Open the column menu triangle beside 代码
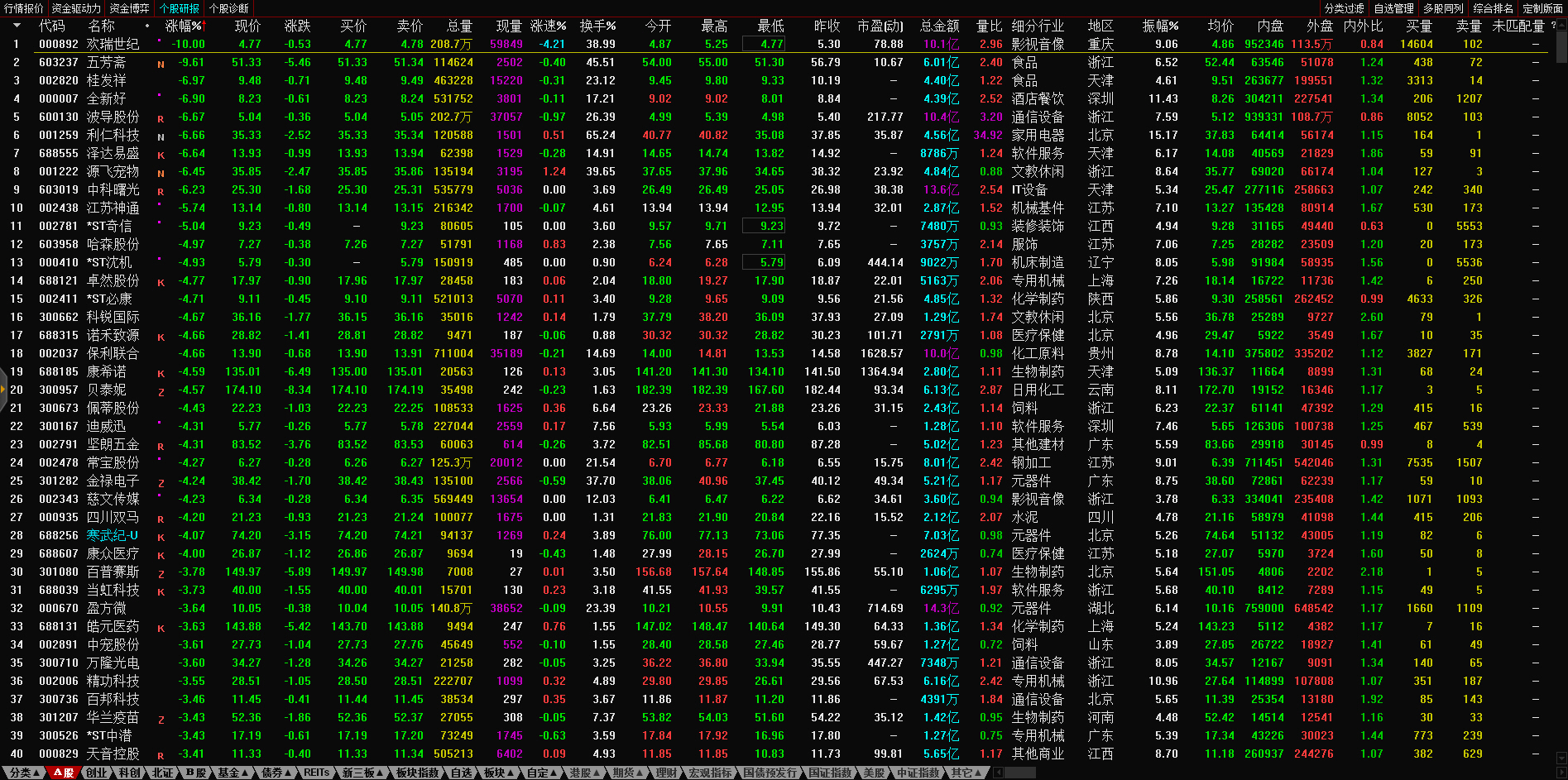The width and height of the screenshot is (1568, 780). click(x=17, y=26)
